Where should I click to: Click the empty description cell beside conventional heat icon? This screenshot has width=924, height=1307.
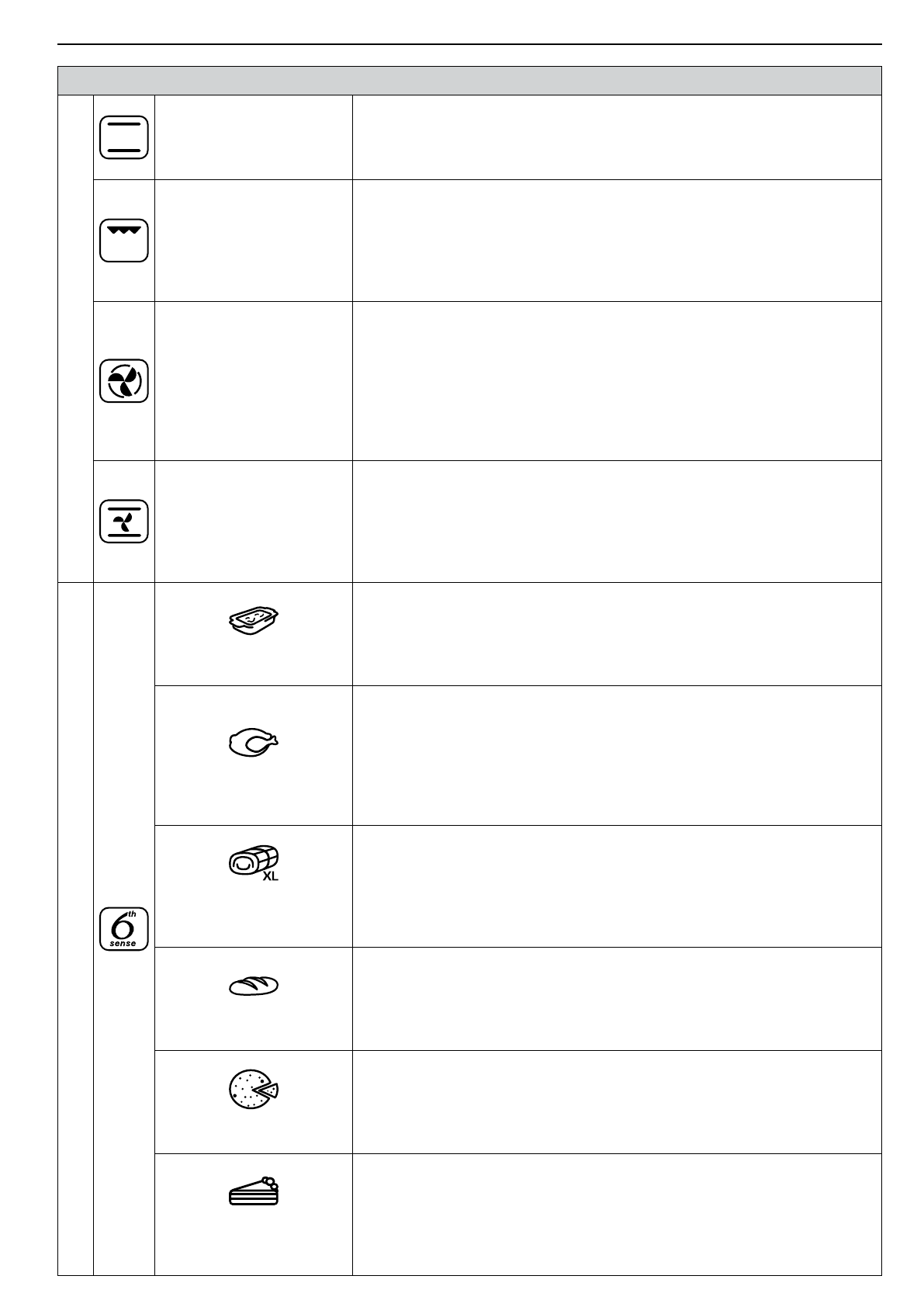(617, 137)
